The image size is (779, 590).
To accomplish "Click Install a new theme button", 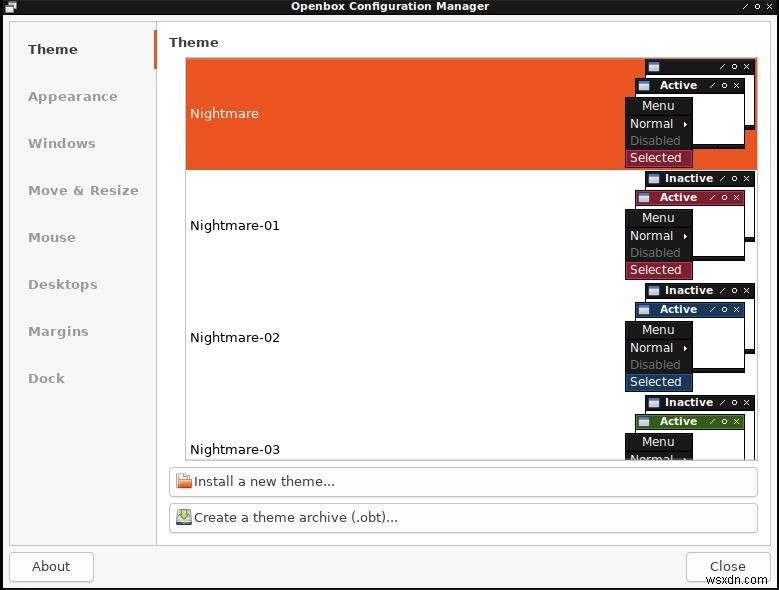I will point(463,482).
